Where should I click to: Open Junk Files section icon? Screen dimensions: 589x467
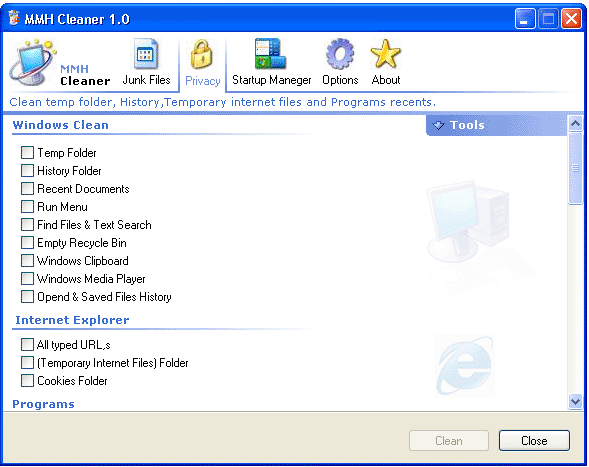(x=146, y=53)
